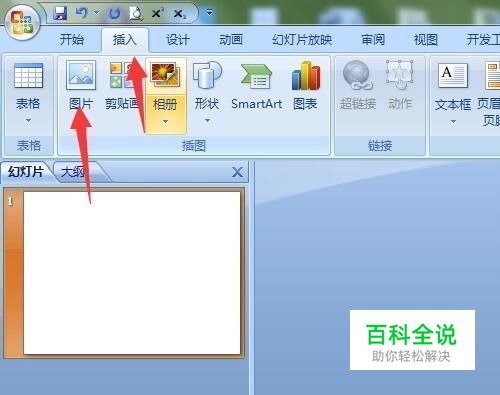Image resolution: width=500 pixels, height=395 pixels.
Task: Insert a 文本框 text box
Action: (x=453, y=77)
